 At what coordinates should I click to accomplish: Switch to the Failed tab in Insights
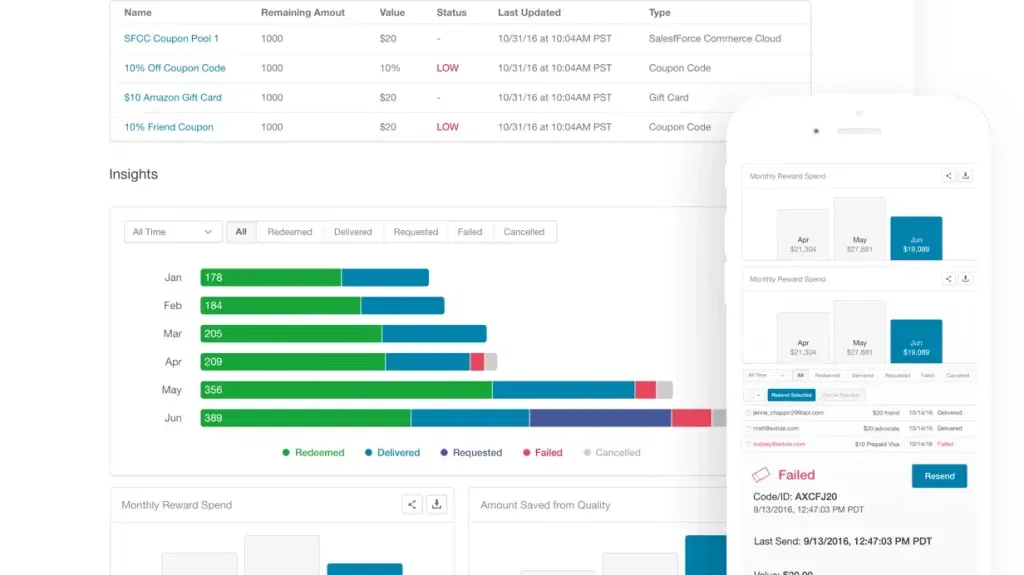click(x=470, y=232)
